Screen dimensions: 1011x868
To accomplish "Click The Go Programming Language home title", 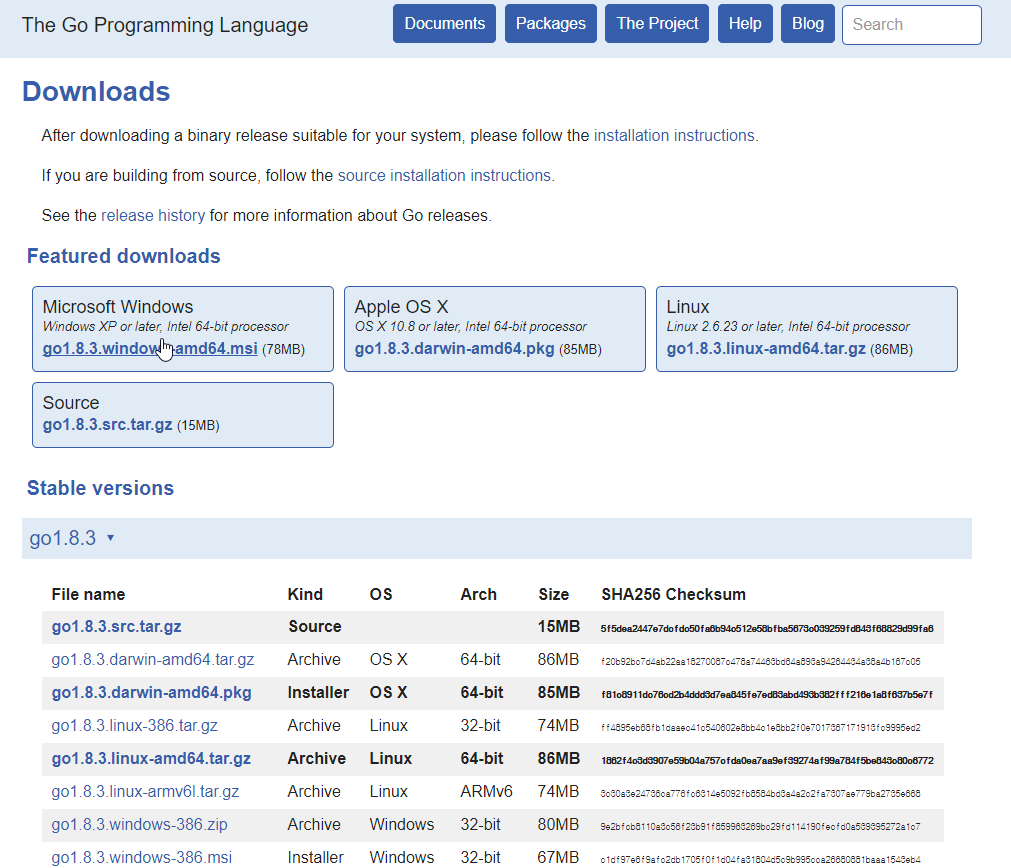I will point(164,25).
